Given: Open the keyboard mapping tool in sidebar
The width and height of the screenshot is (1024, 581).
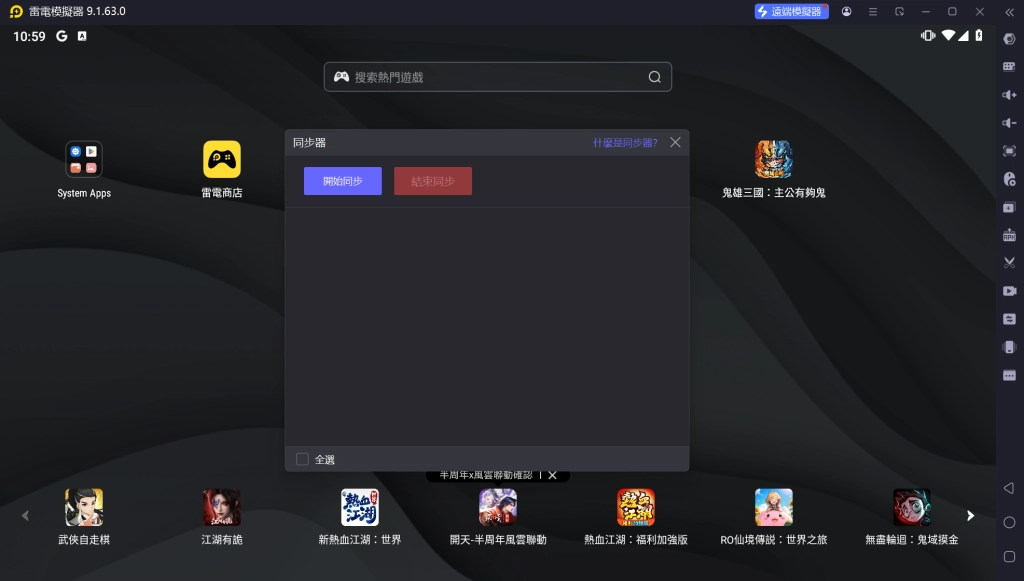Looking at the screenshot, I should pyautogui.click(x=1009, y=67).
